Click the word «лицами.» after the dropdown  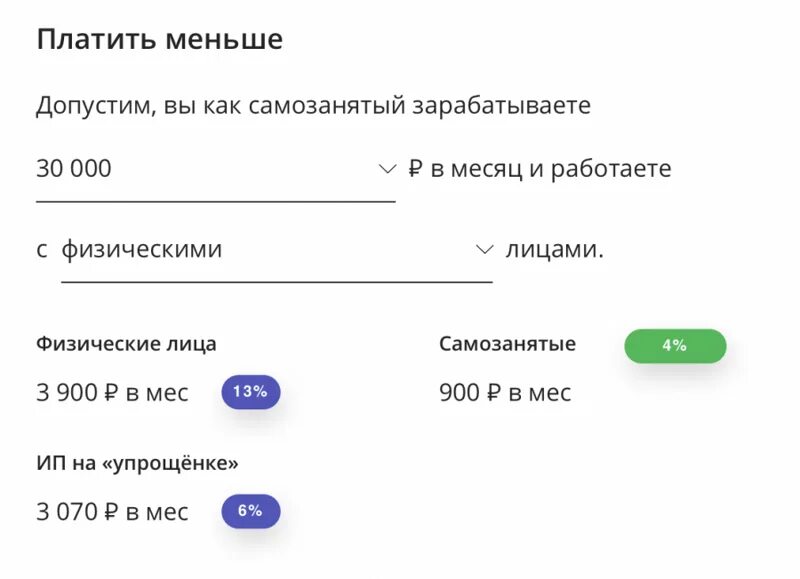[x=555, y=249]
